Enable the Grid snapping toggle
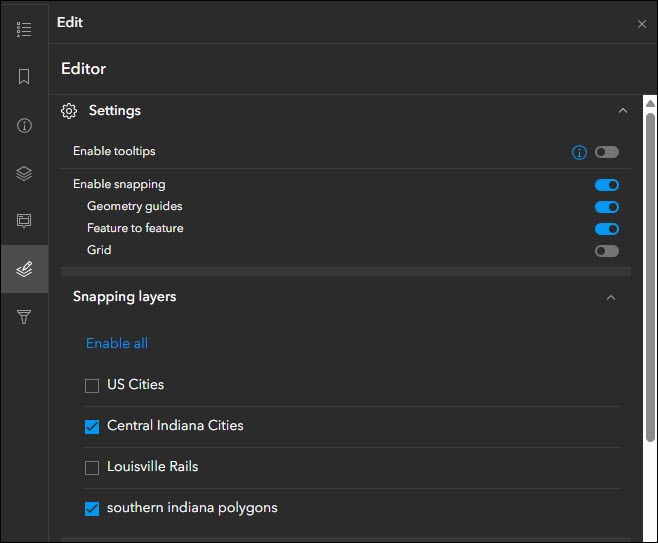The width and height of the screenshot is (658, 543). click(x=607, y=251)
